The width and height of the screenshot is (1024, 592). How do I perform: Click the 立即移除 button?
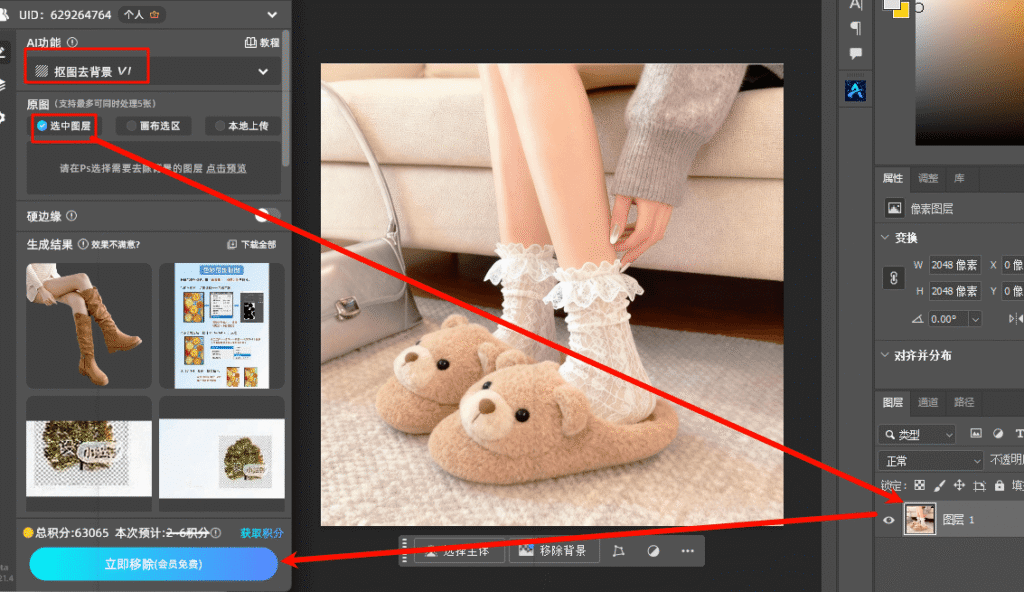click(153, 564)
